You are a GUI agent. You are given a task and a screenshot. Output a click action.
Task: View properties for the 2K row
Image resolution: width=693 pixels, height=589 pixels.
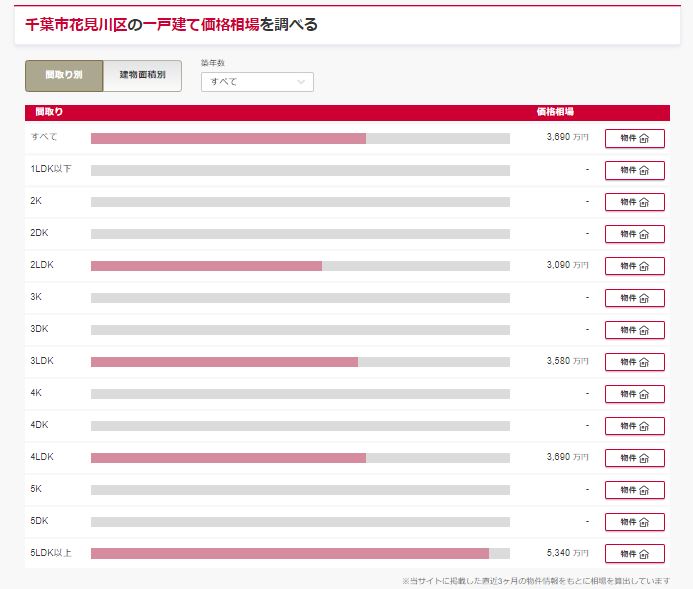(634, 202)
